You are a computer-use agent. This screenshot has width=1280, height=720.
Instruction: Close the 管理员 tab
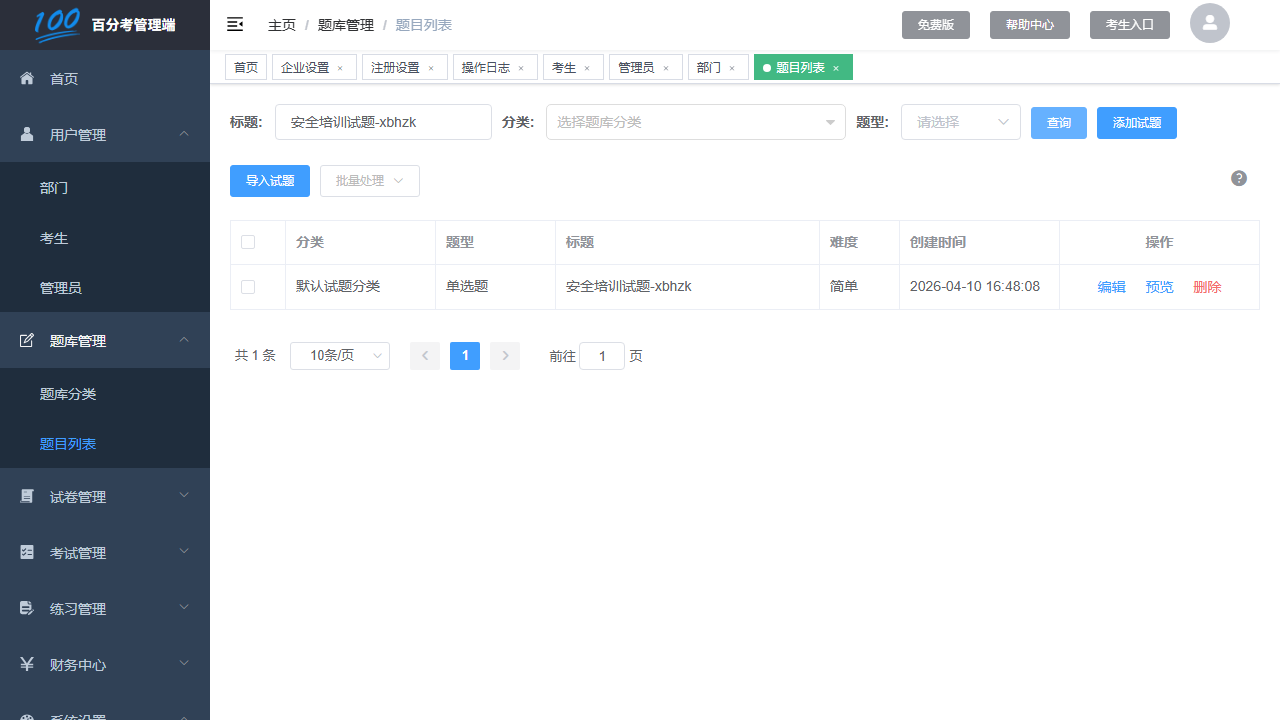pos(666,68)
